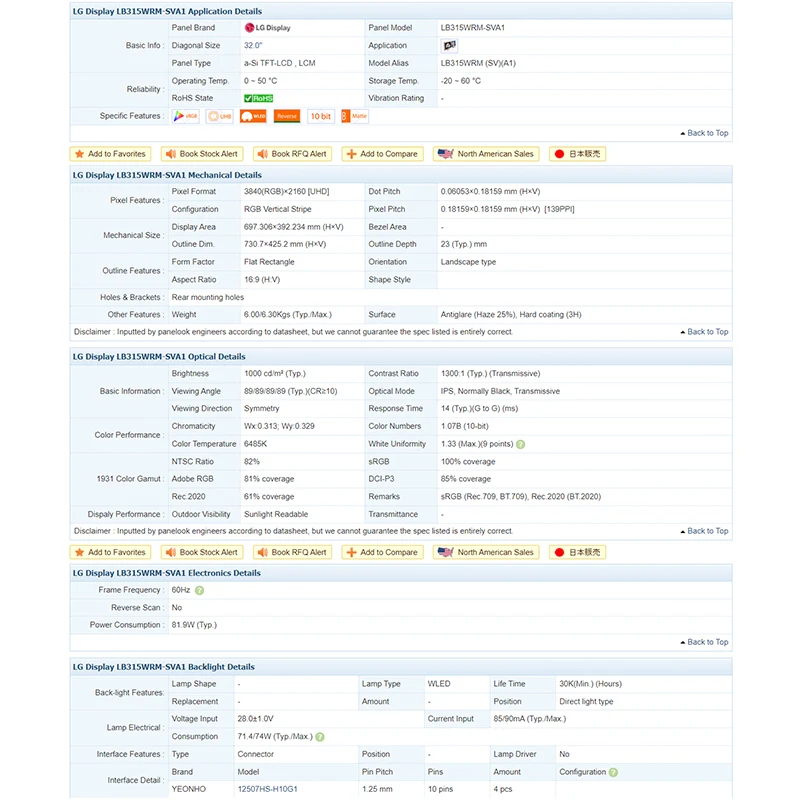Viewport: 800px width, 800px height.
Task: Click Book Stock Alert above Electronics Details
Action: (x=202, y=553)
